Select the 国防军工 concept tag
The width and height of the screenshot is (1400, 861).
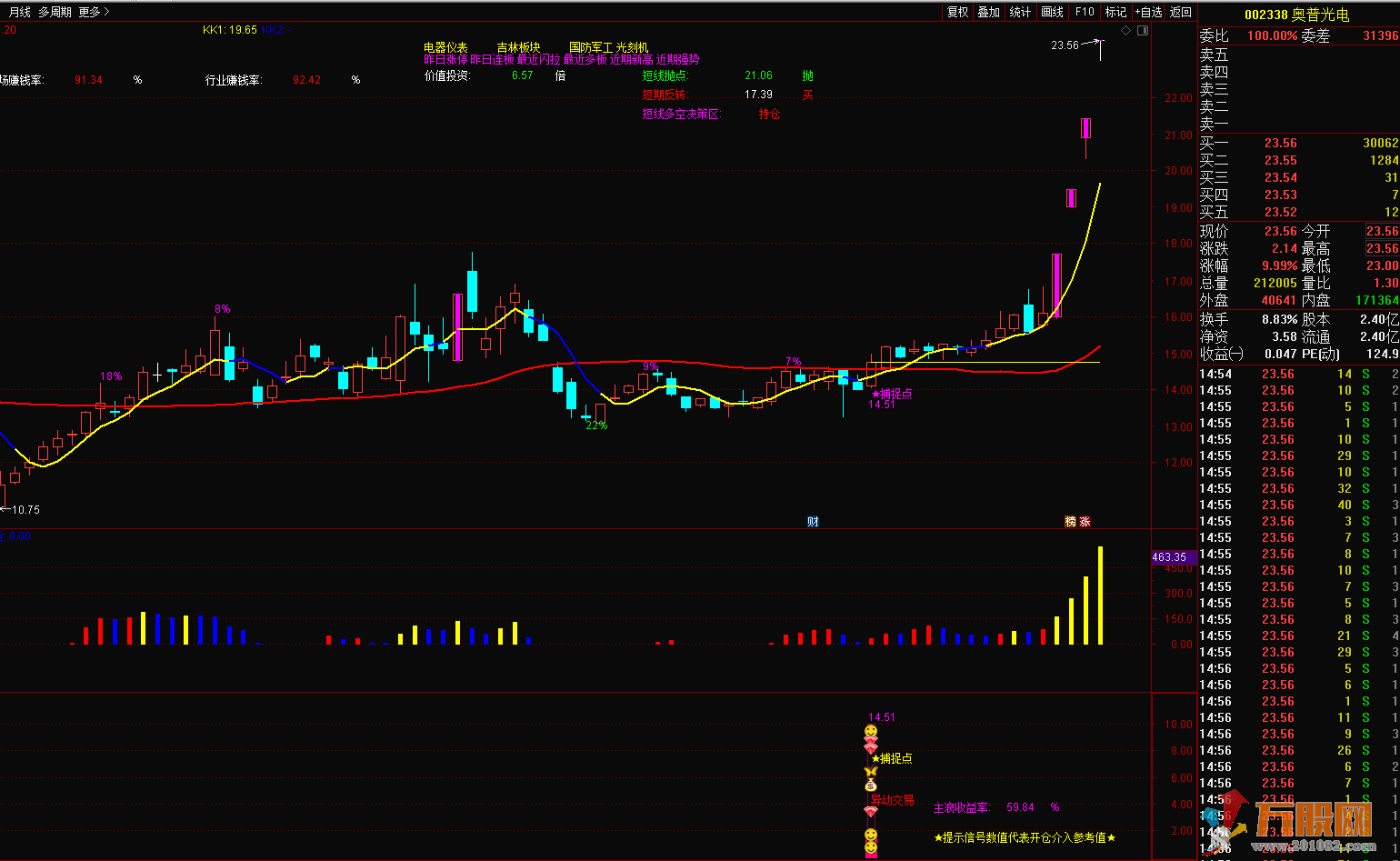pos(591,47)
